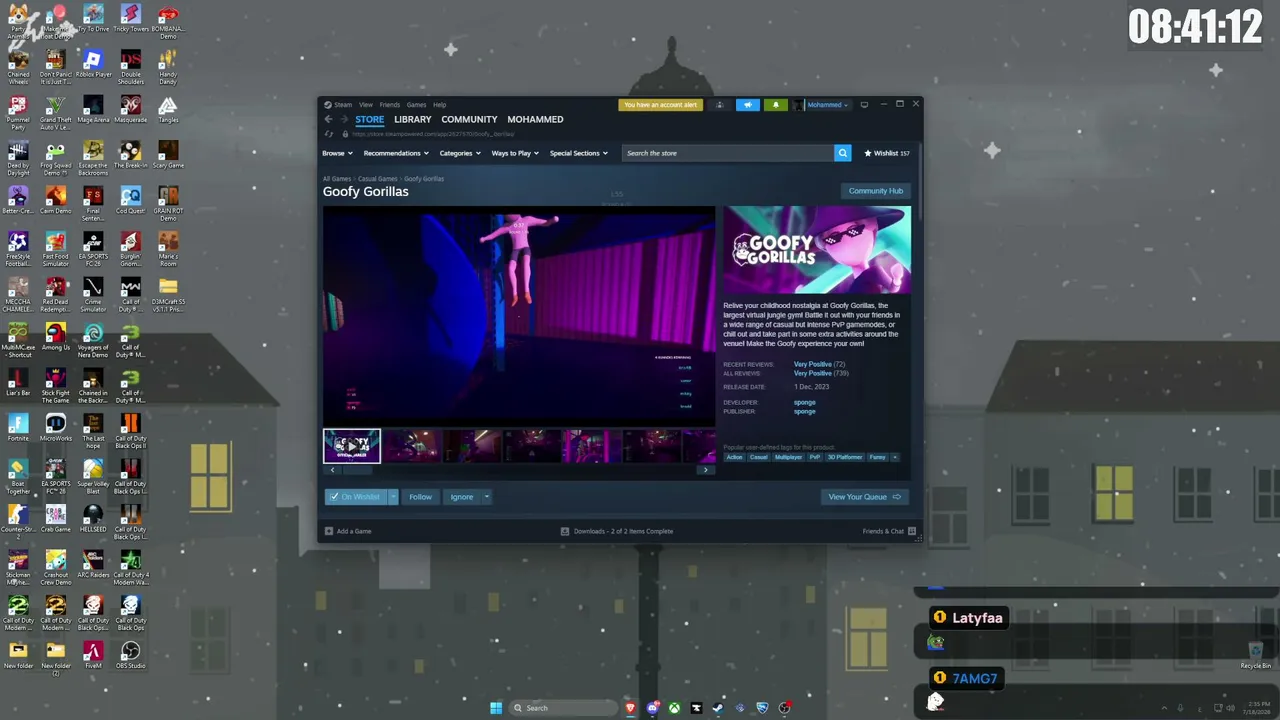Viewport: 1280px width, 720px height.
Task: Open Windows Start menu
Action: coord(496,708)
